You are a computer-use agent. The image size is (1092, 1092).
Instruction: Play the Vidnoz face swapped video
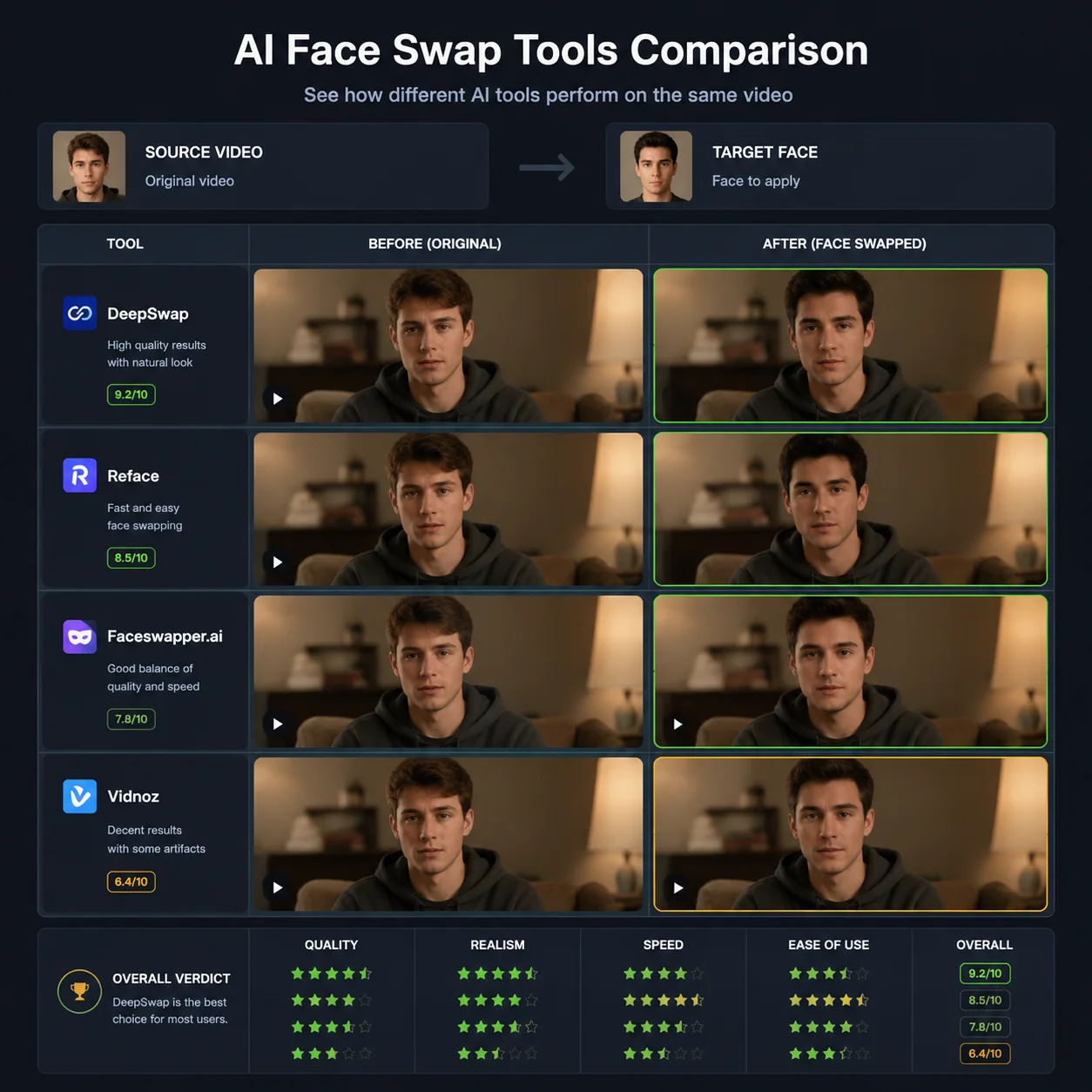(677, 887)
